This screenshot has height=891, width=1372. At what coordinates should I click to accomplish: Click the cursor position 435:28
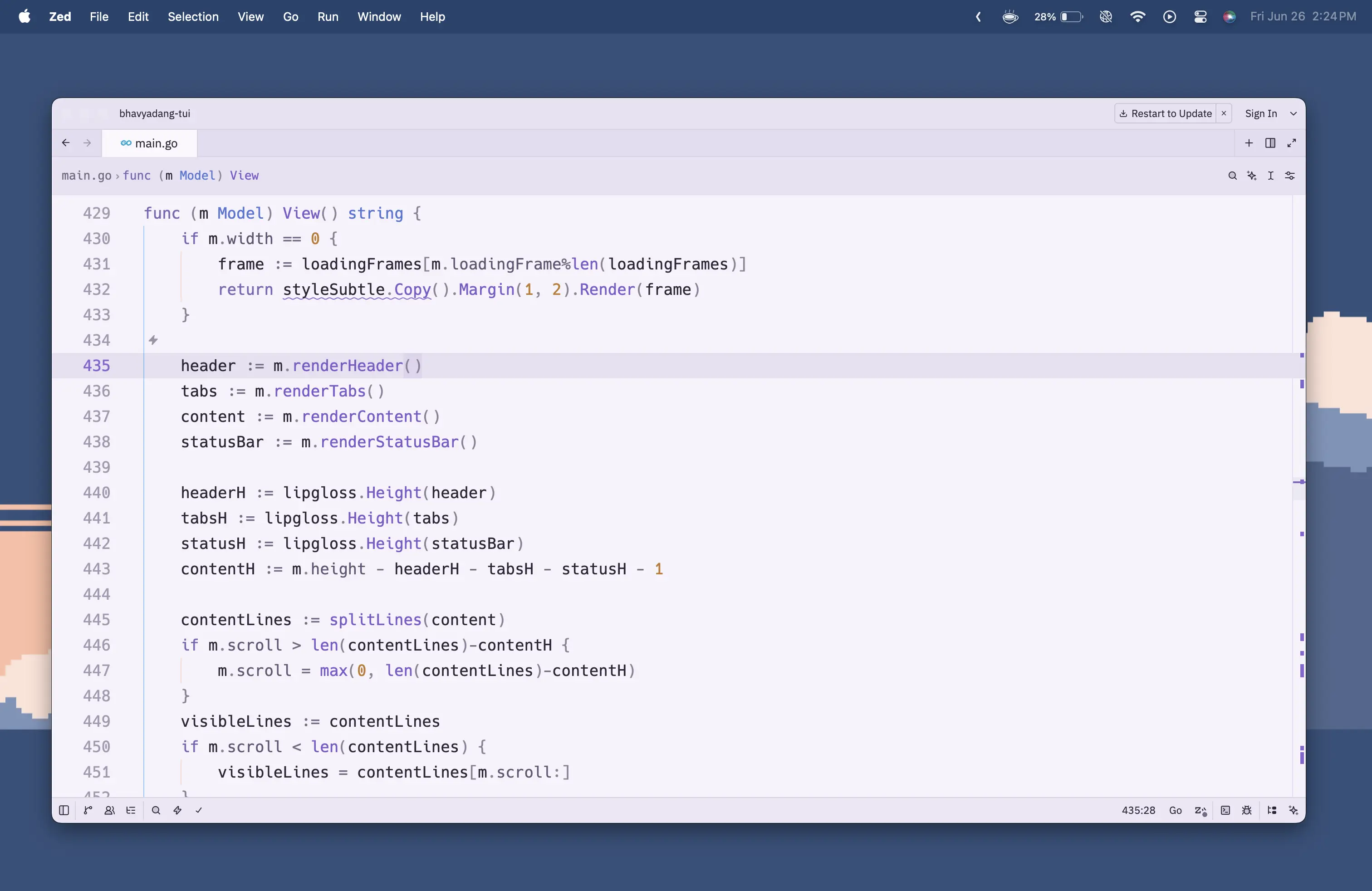click(x=1138, y=810)
